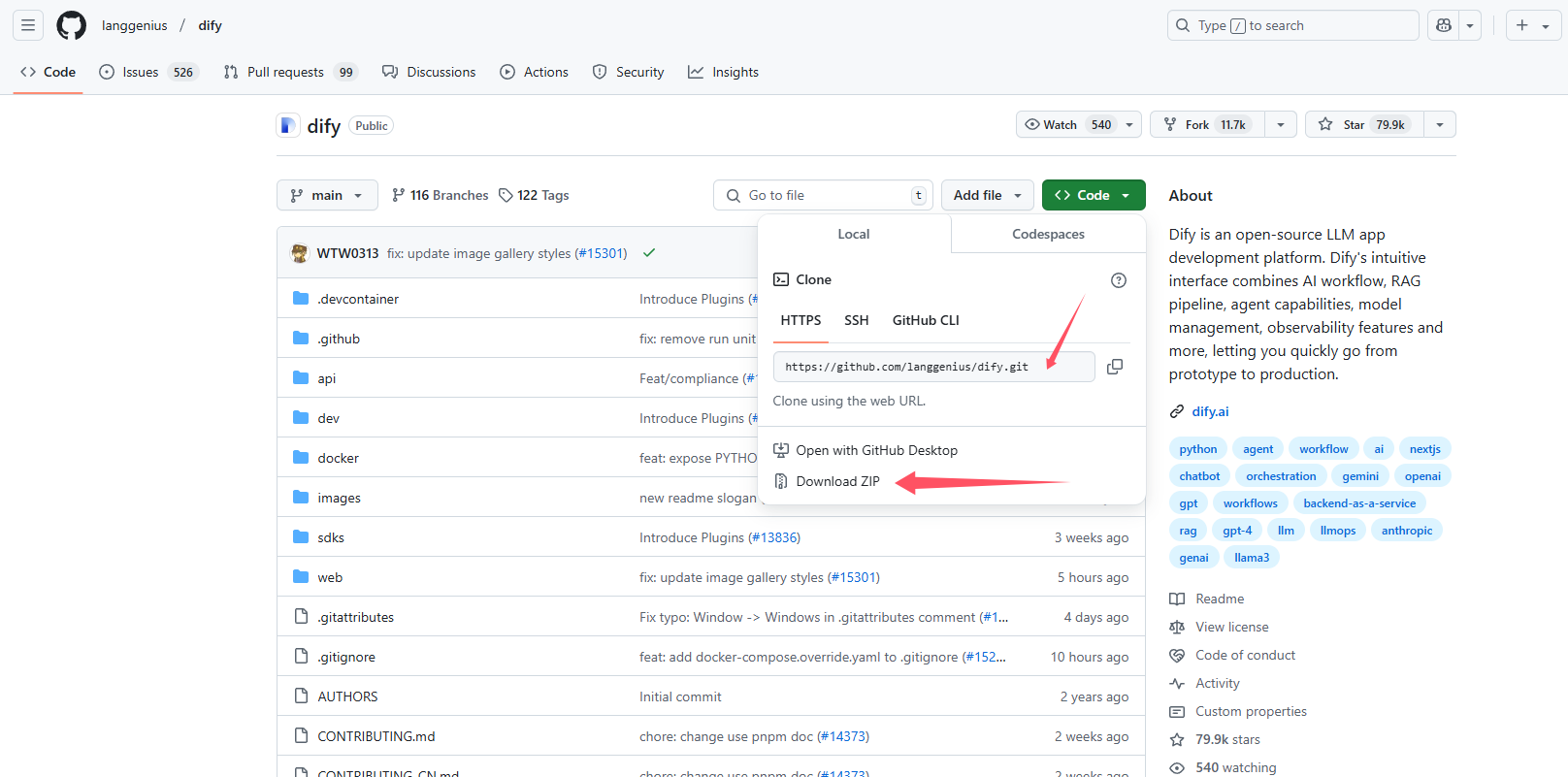Switch to the Codespaces tab
The height and width of the screenshot is (777, 1568).
1048,234
